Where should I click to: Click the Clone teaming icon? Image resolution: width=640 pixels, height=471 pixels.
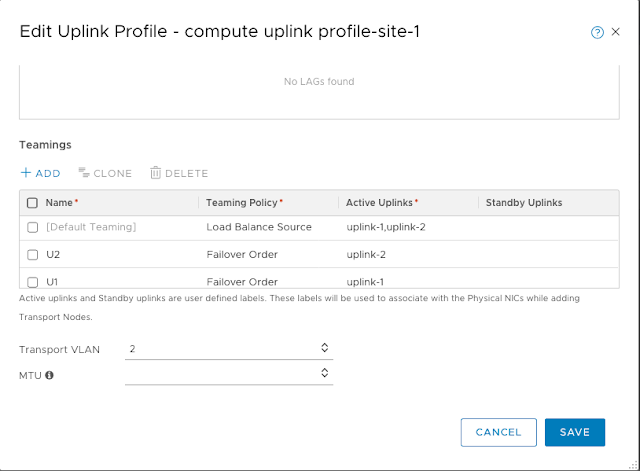tap(84, 173)
